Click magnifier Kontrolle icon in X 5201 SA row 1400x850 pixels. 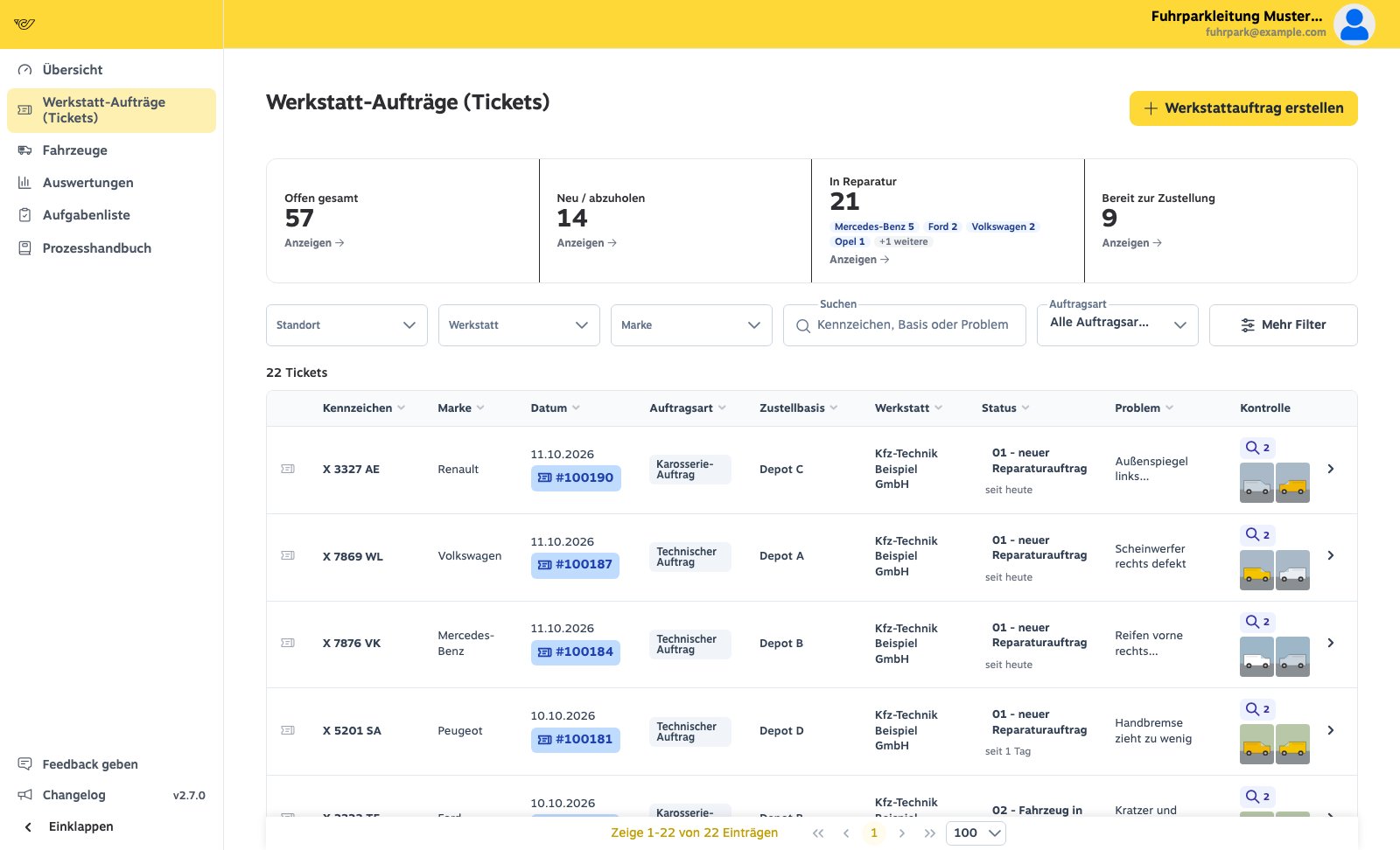click(1257, 709)
